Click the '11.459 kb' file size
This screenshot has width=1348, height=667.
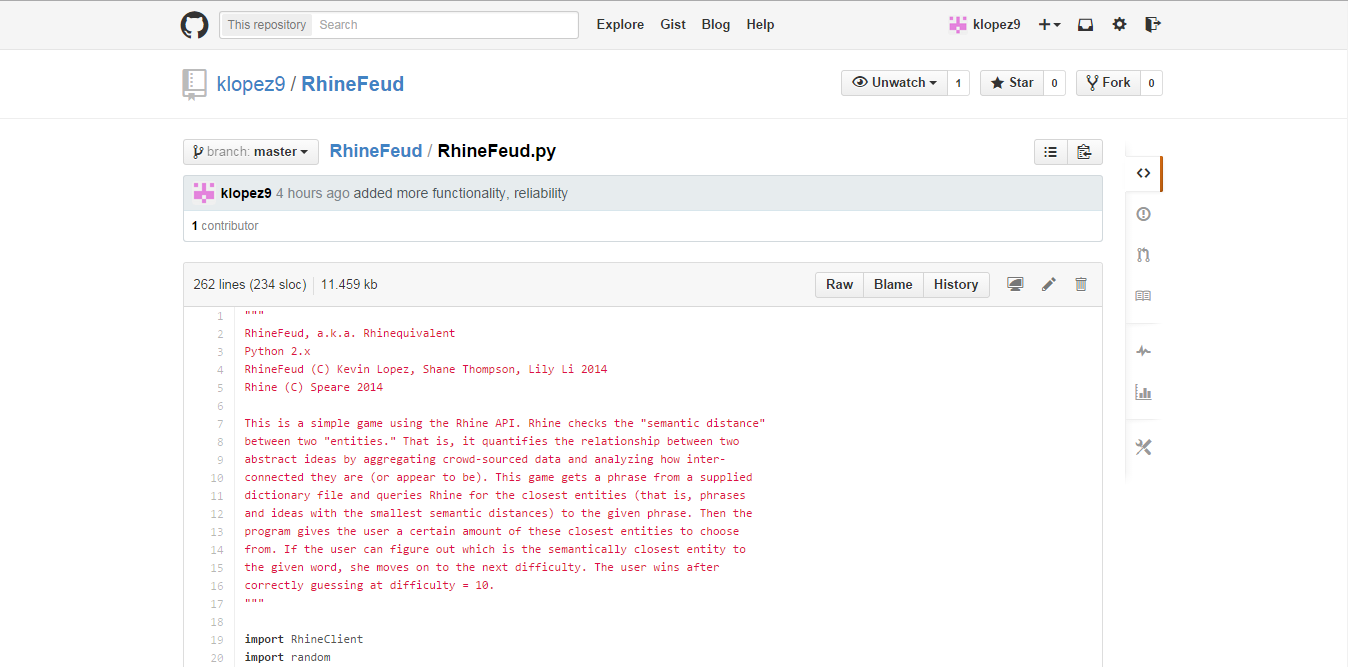tap(349, 285)
